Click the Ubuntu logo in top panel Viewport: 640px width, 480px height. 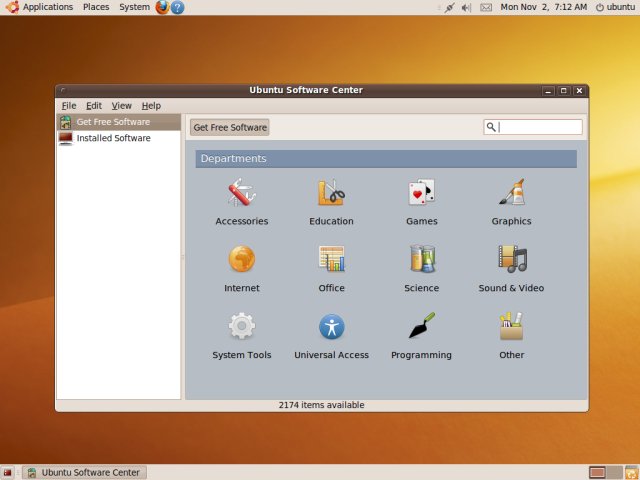12,7
